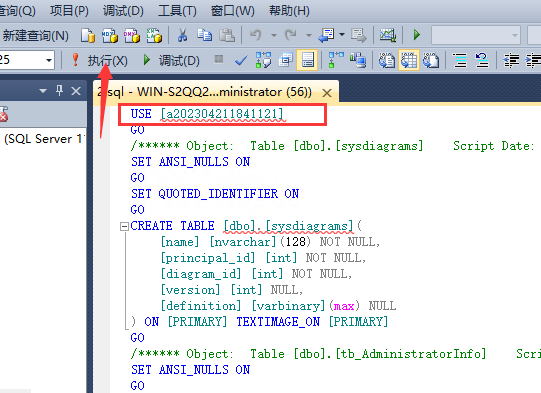541x393 pixels.
Task: Comment out the selected lines
Action: pos(460,61)
